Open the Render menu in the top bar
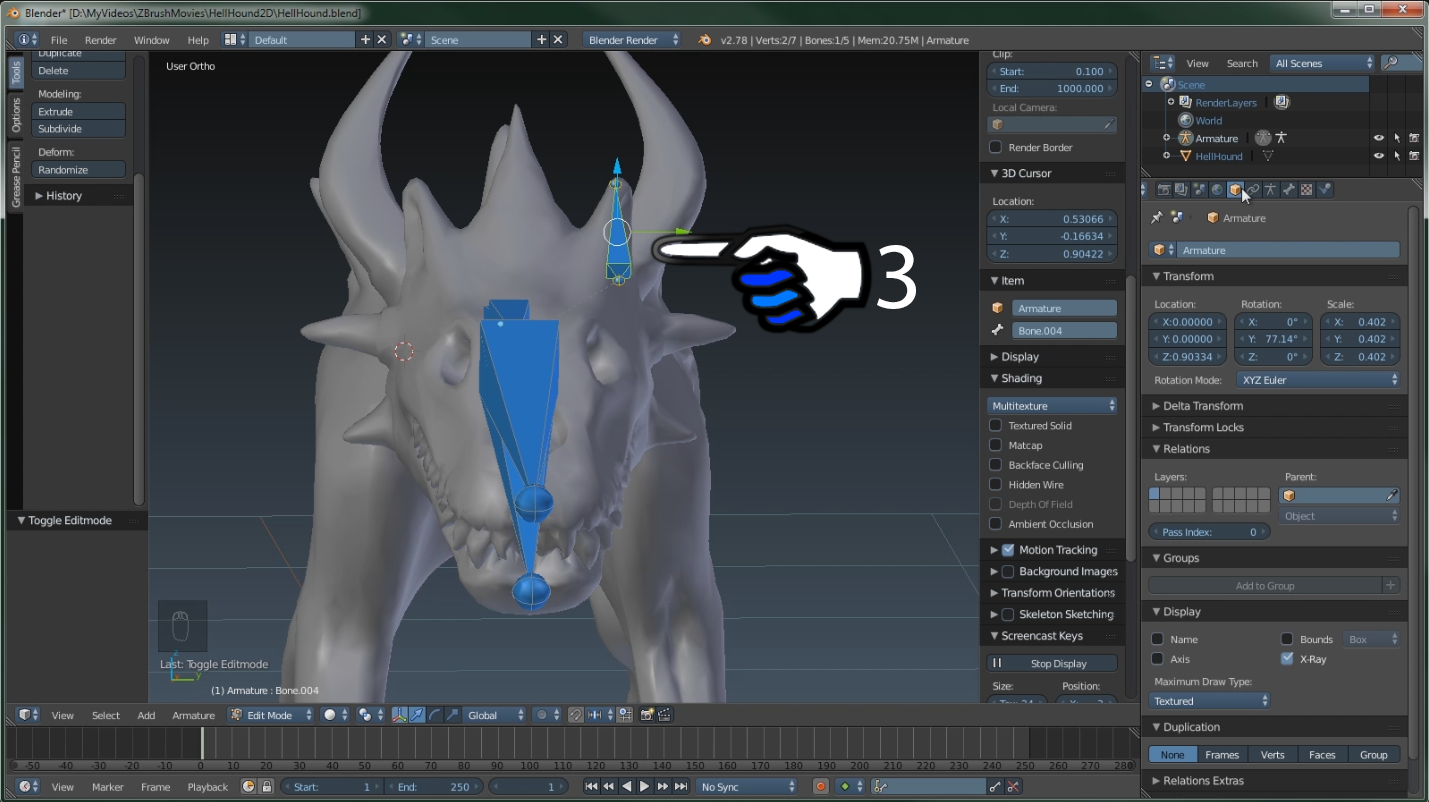 click(x=100, y=40)
